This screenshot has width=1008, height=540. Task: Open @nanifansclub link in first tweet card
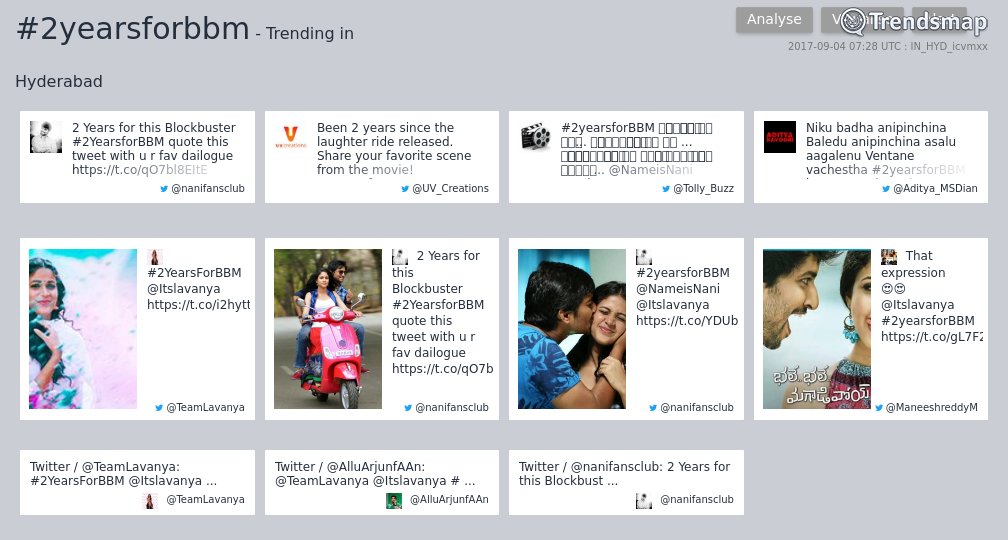point(208,189)
